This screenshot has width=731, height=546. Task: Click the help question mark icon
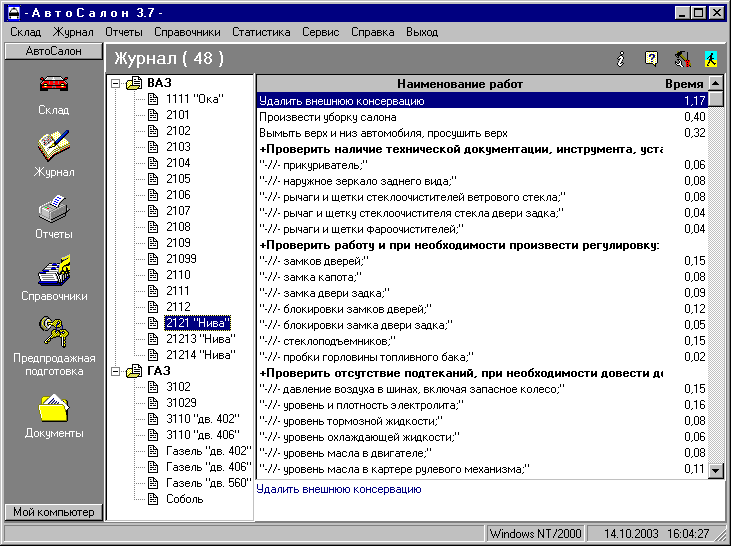651,59
